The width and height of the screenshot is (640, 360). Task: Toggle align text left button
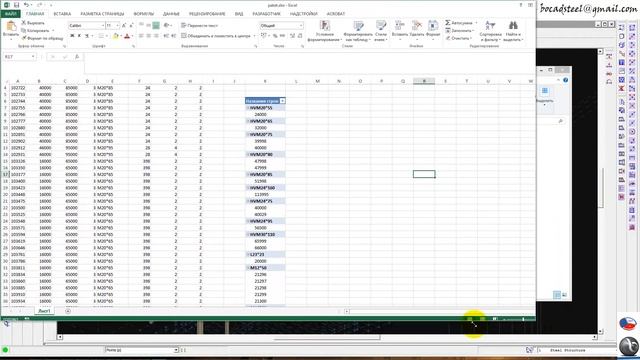tap(141, 36)
